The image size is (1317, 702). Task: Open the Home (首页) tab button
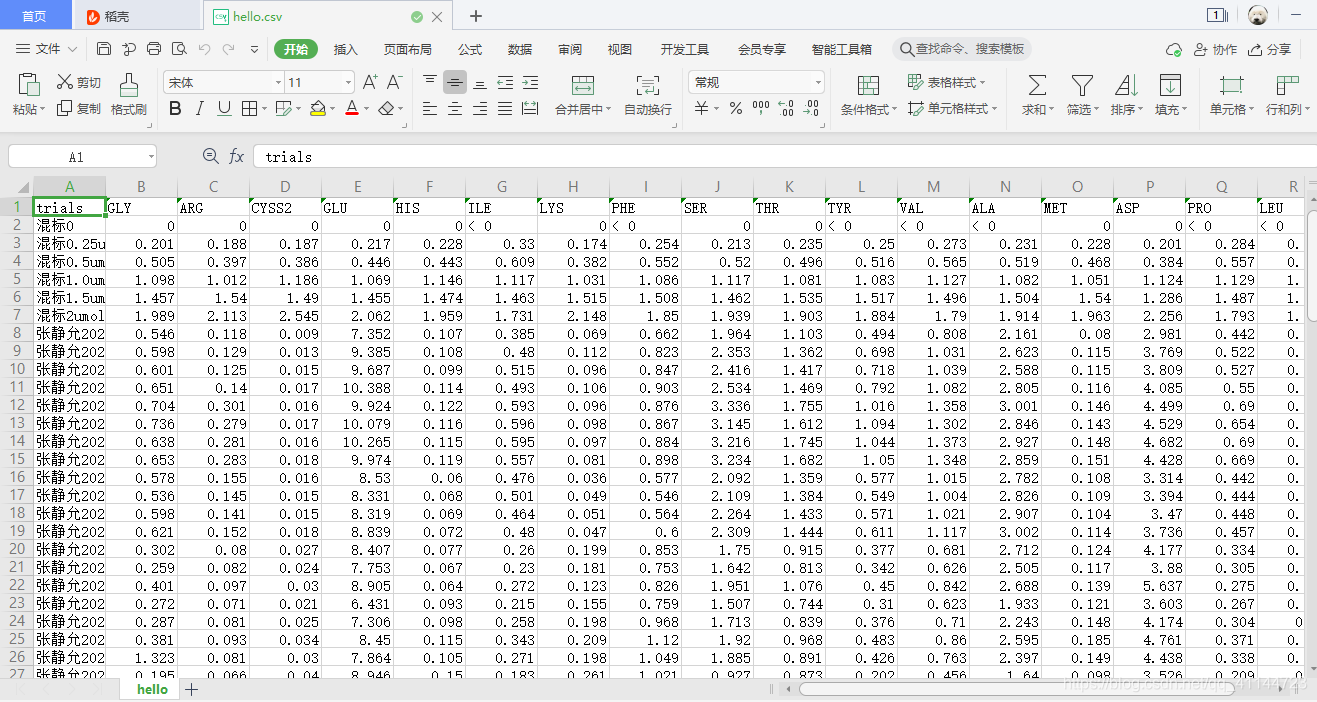[x=35, y=16]
